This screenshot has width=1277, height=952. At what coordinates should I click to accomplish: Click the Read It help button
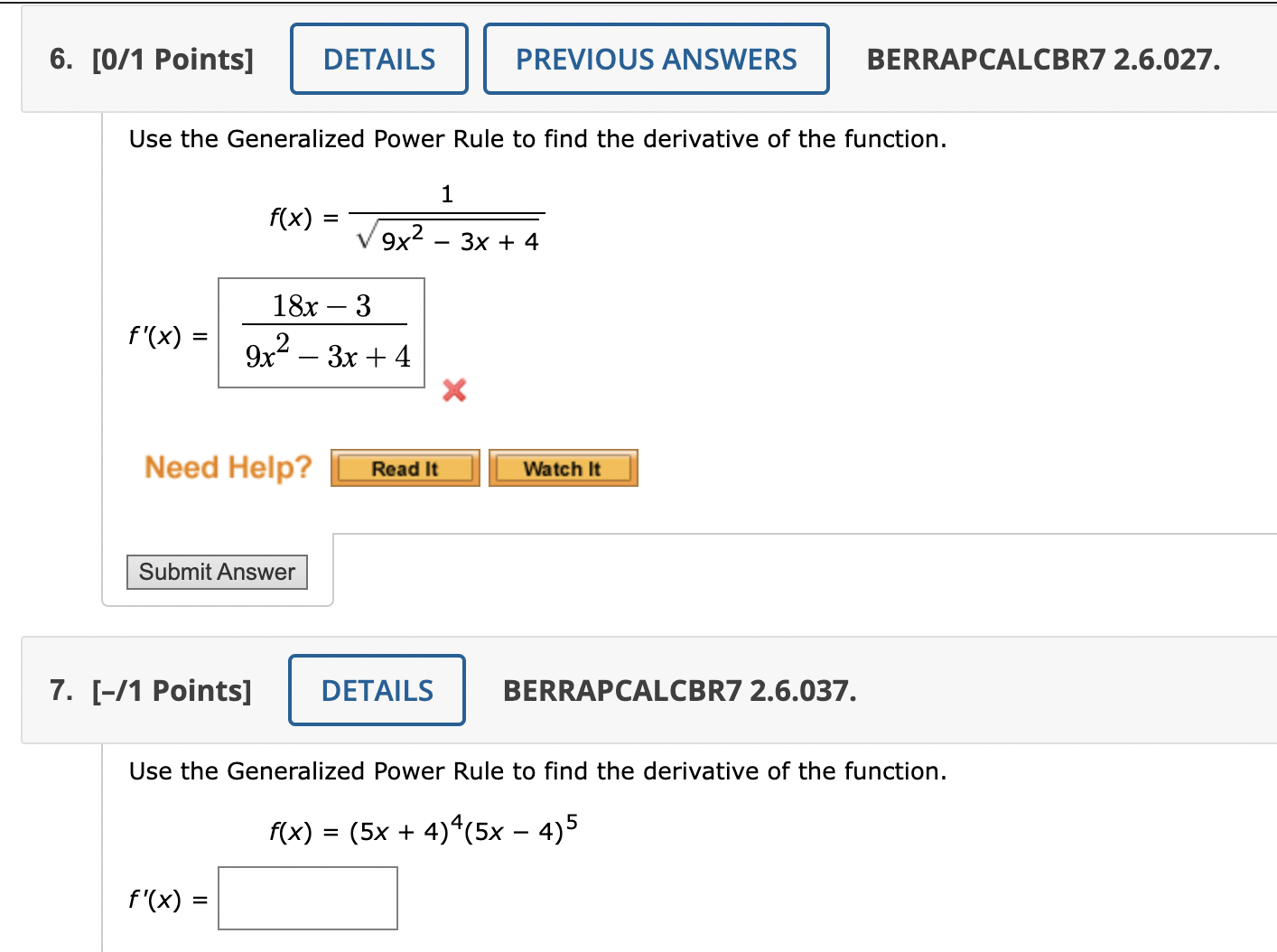[404, 468]
